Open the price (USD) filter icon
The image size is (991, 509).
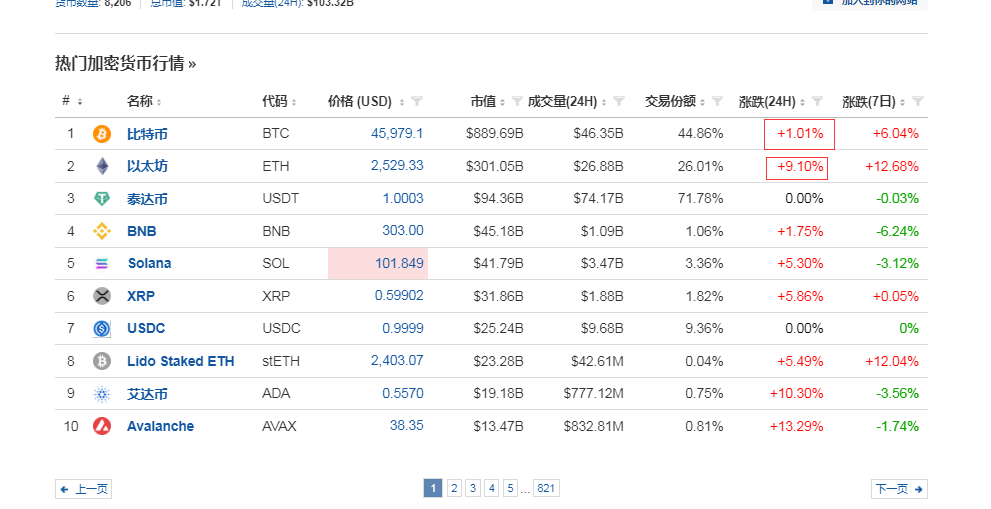pyautogui.click(x=417, y=101)
